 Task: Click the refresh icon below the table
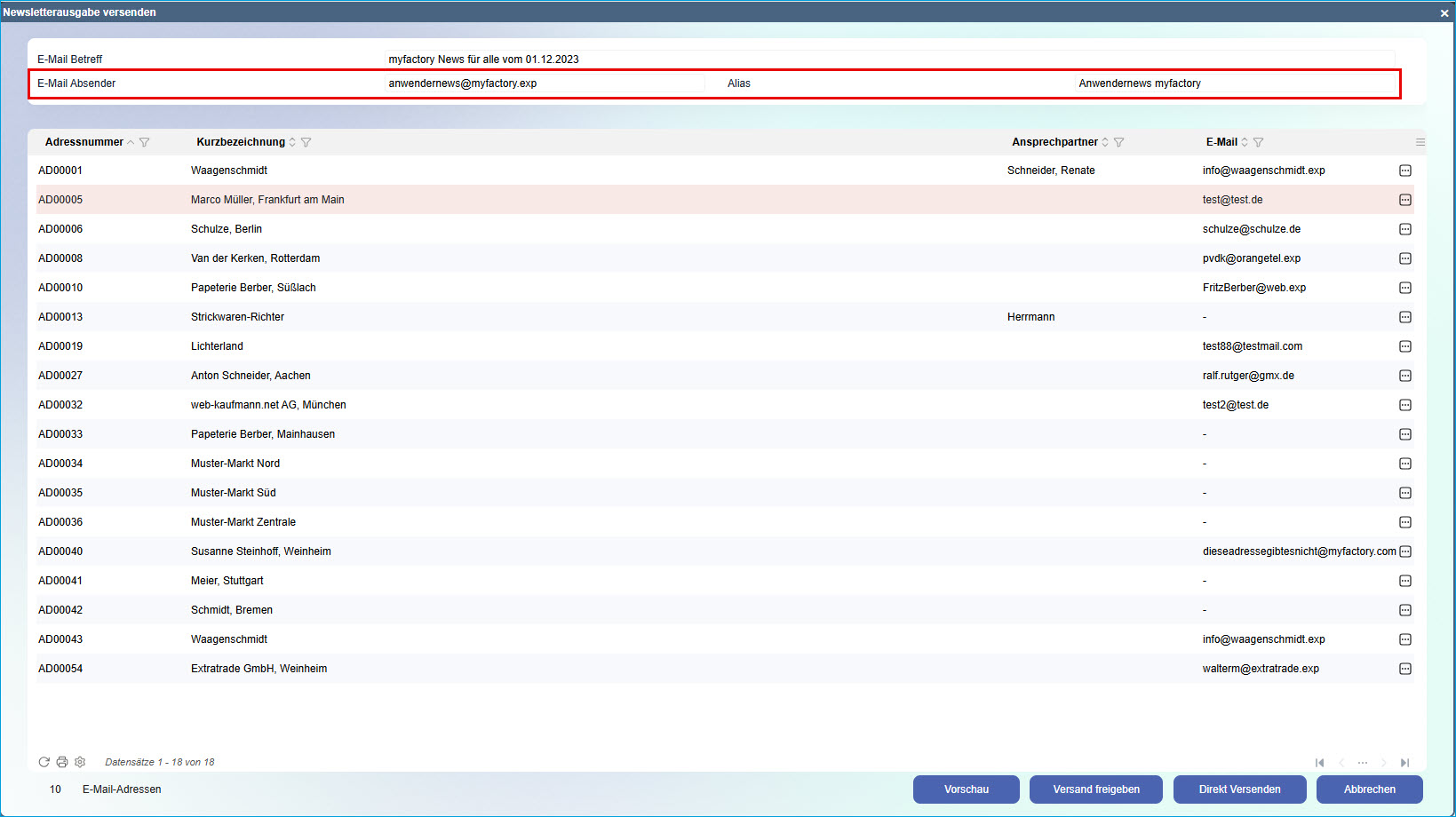[44, 762]
